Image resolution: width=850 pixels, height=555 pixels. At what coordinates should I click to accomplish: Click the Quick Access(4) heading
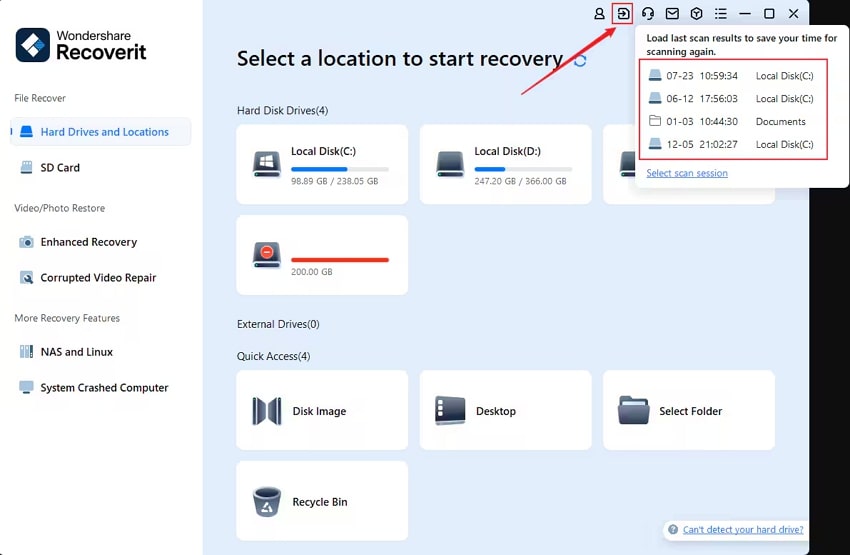point(273,356)
